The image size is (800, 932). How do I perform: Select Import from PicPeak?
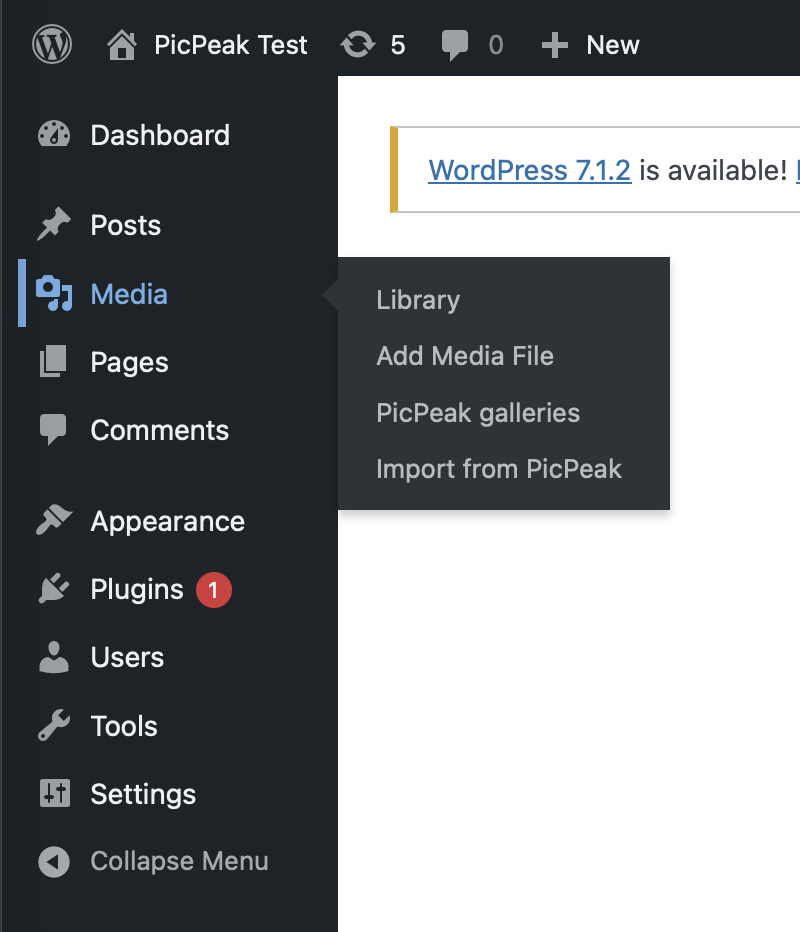(499, 470)
